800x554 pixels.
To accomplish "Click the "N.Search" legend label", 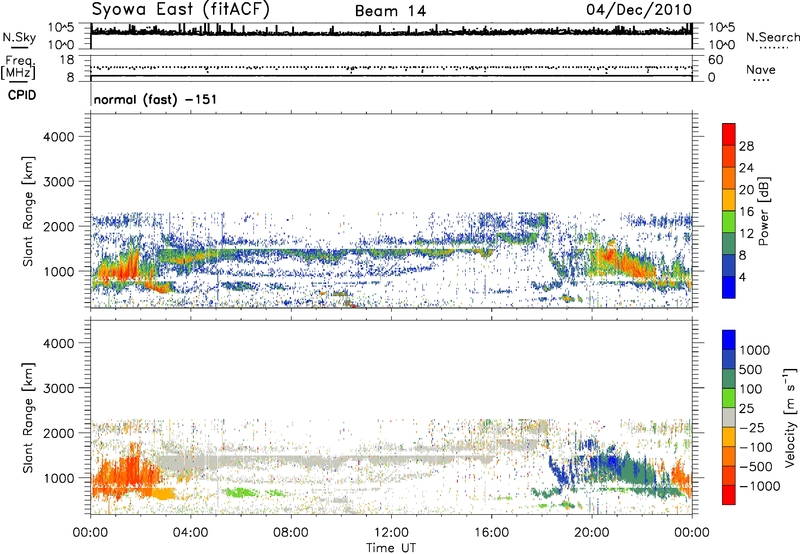I will [773, 37].
